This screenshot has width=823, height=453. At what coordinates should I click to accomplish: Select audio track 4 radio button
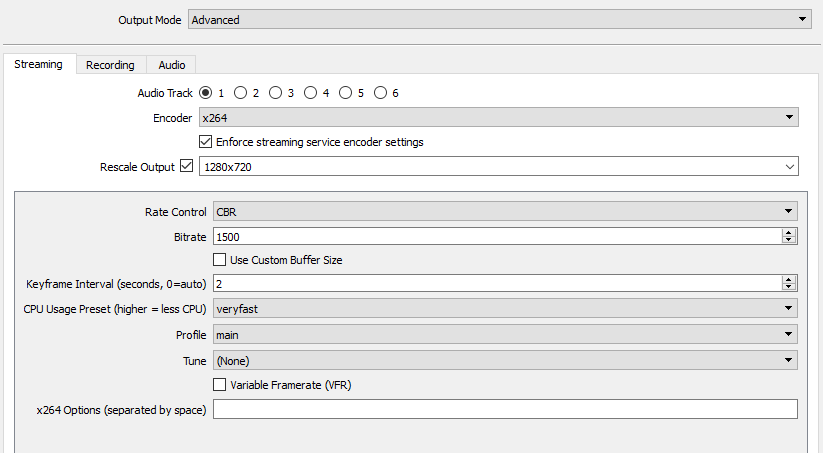pos(310,93)
